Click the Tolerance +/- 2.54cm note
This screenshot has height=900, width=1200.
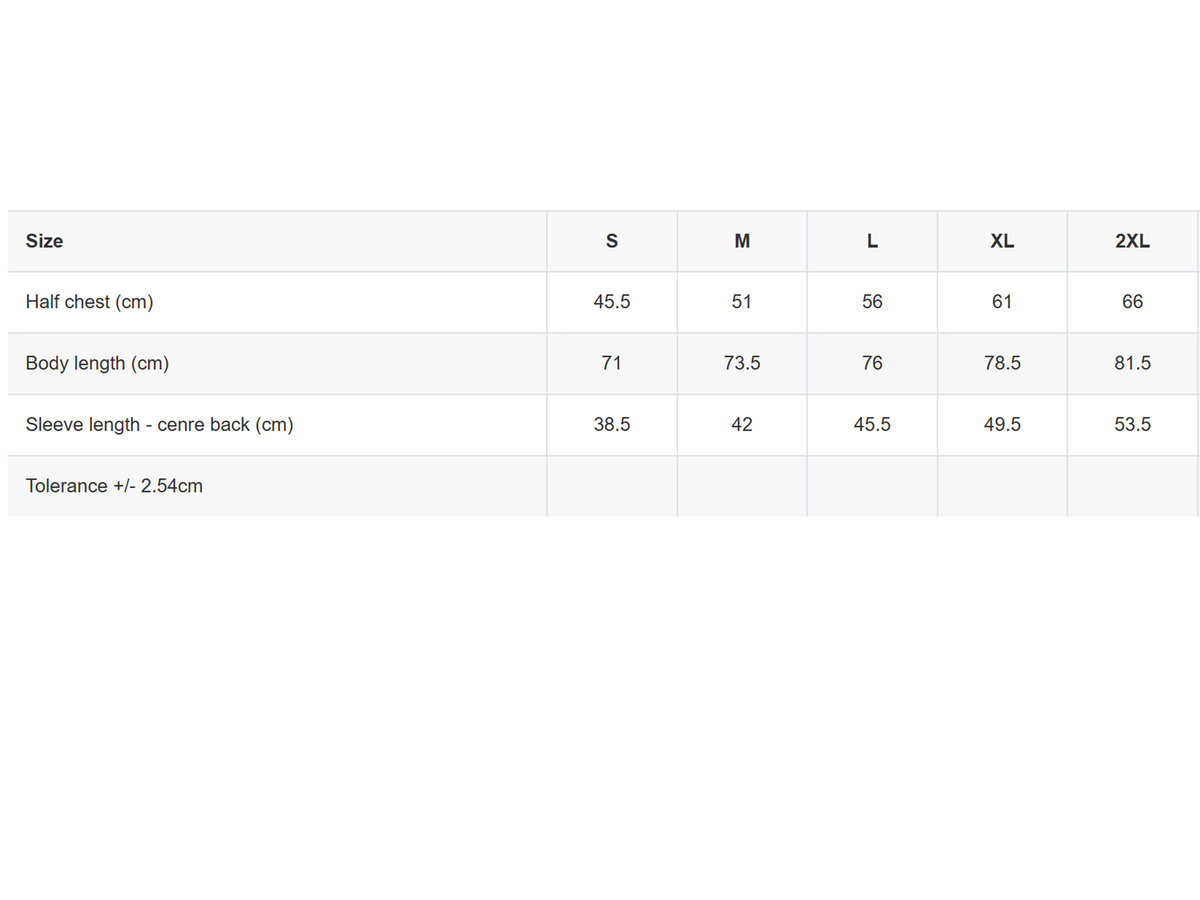[x=114, y=486]
